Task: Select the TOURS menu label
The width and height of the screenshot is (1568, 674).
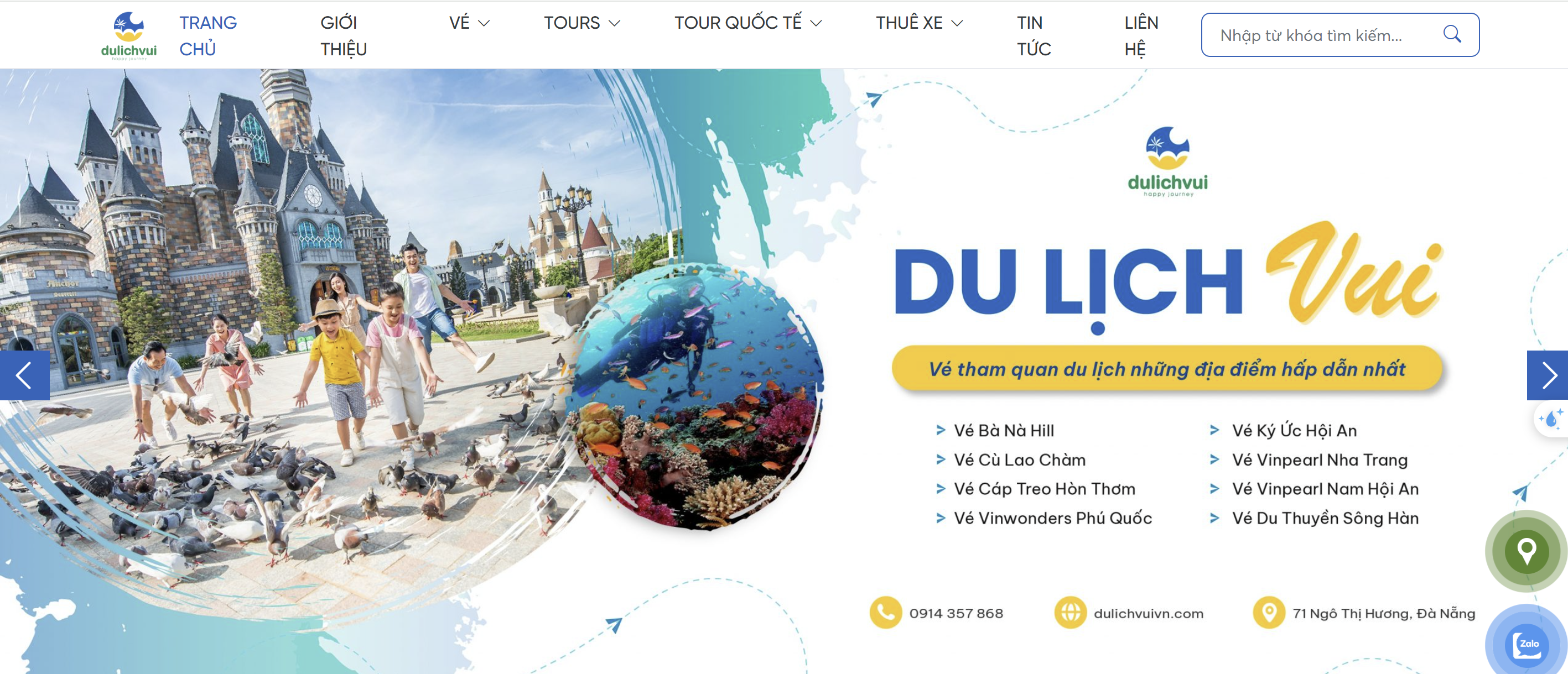Action: [572, 23]
